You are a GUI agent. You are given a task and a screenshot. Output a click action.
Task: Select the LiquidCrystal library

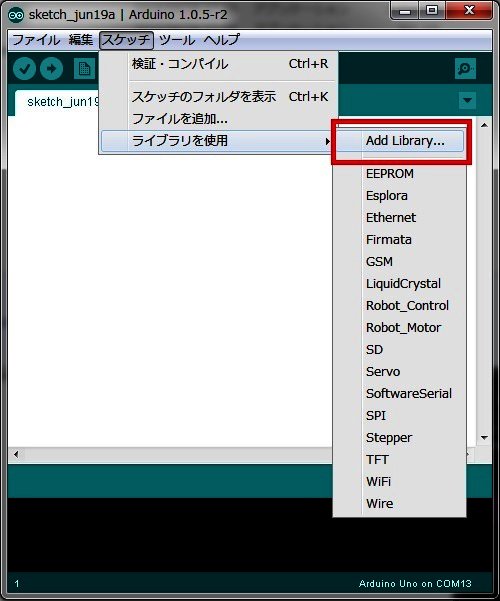click(400, 284)
